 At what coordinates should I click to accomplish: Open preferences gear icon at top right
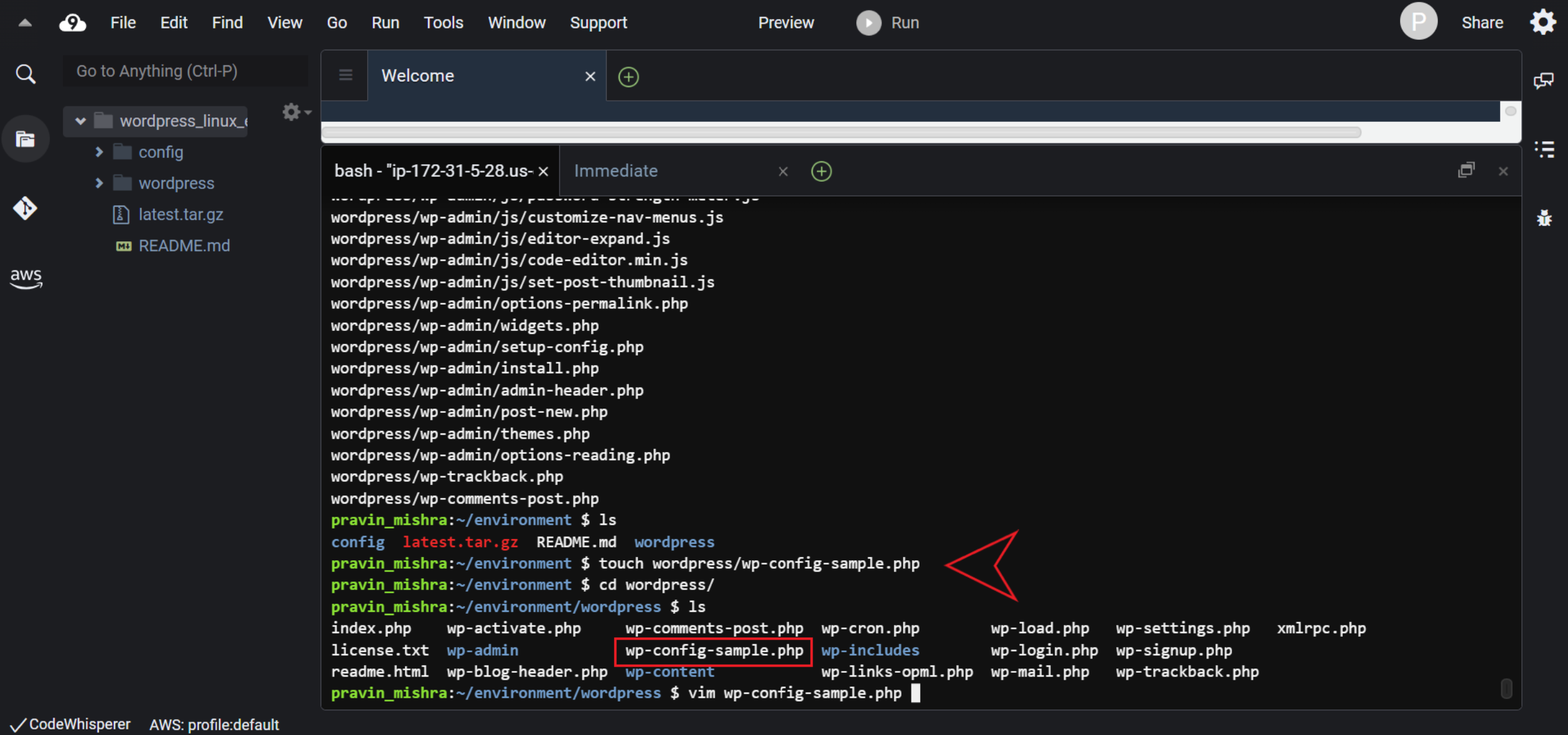pos(1543,23)
